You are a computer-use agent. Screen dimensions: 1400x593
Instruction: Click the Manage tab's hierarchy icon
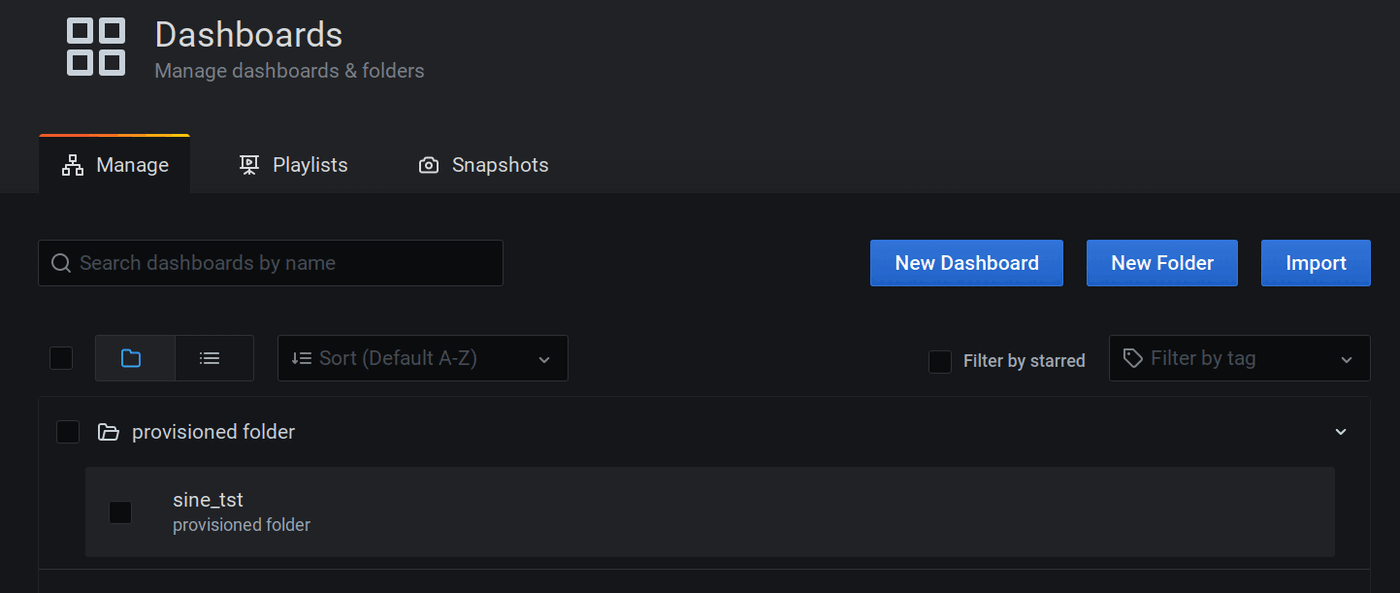[72, 164]
